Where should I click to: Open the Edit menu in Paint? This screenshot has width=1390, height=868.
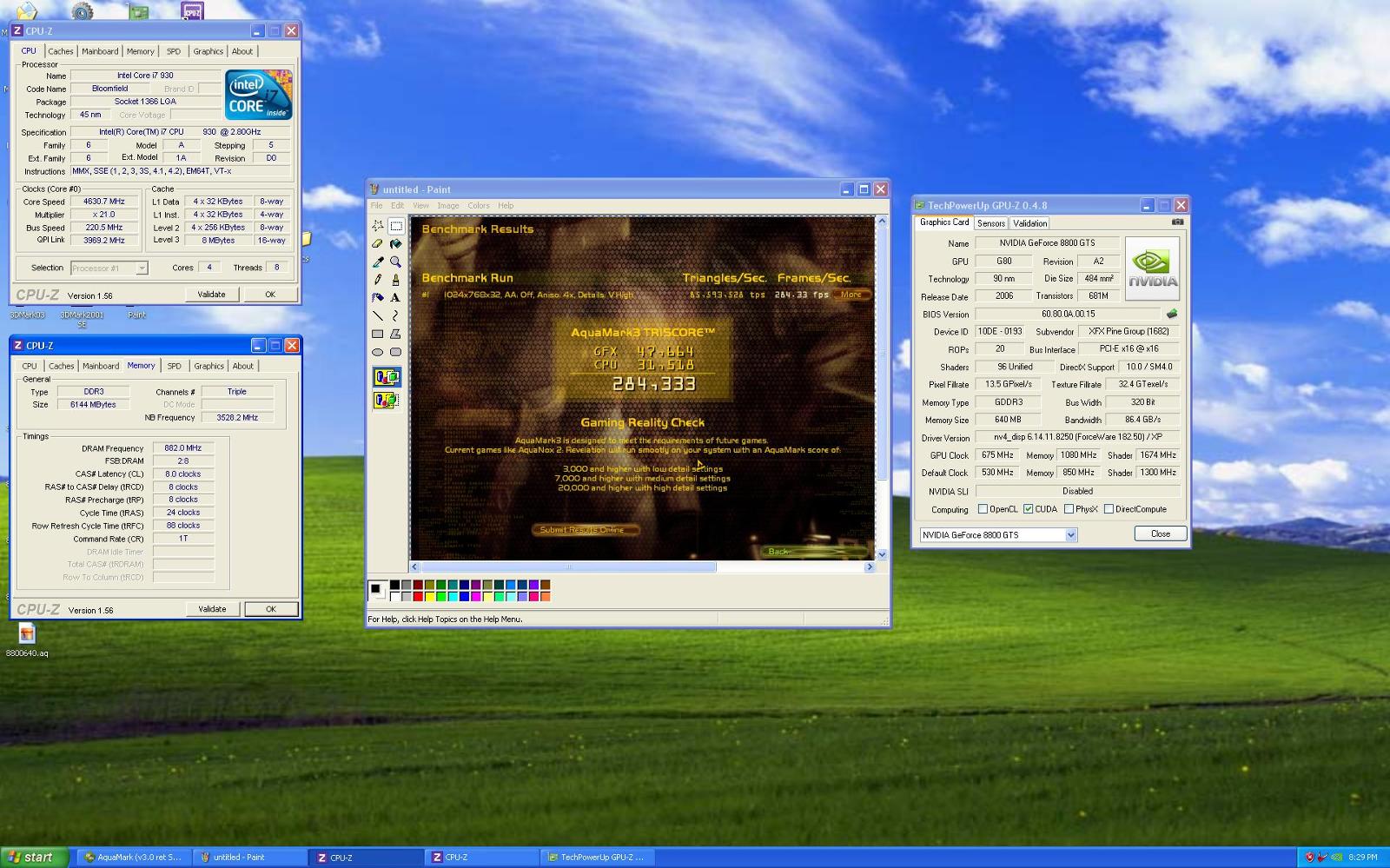[x=397, y=206]
